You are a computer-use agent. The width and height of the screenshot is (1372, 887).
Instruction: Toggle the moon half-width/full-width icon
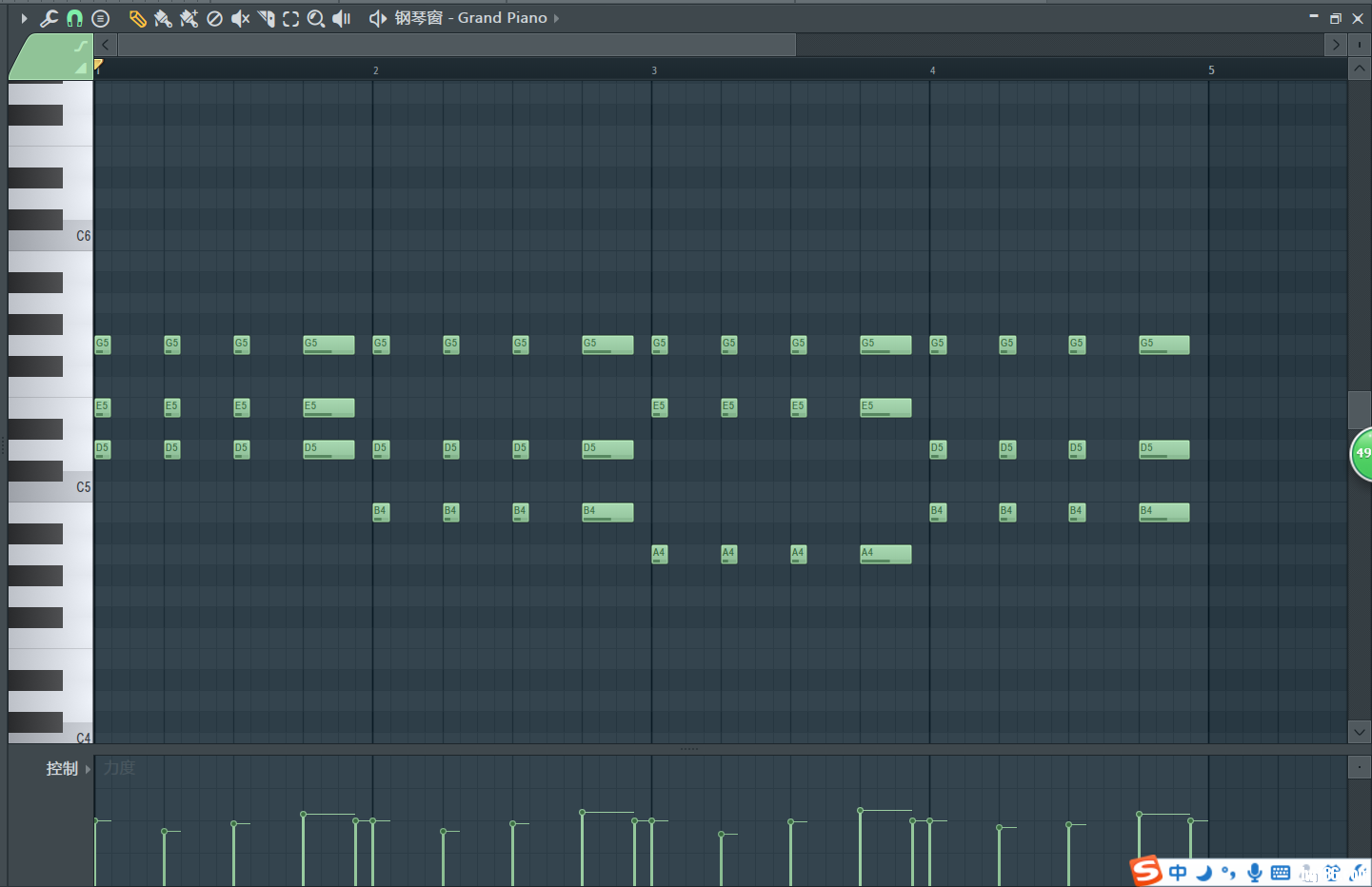[x=1204, y=872]
